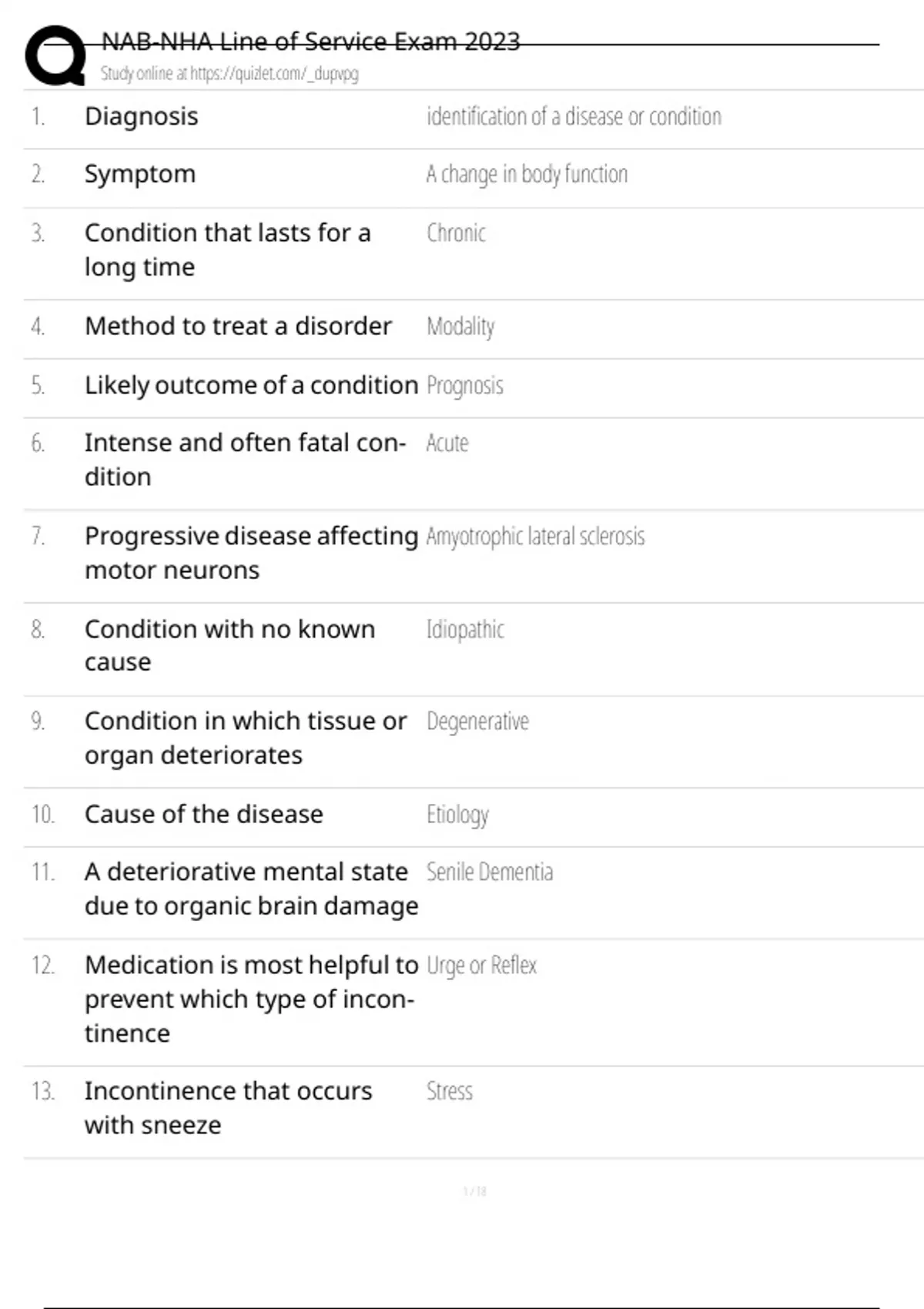
Task: Select the "Prognosis" definition
Action: [x=465, y=385]
